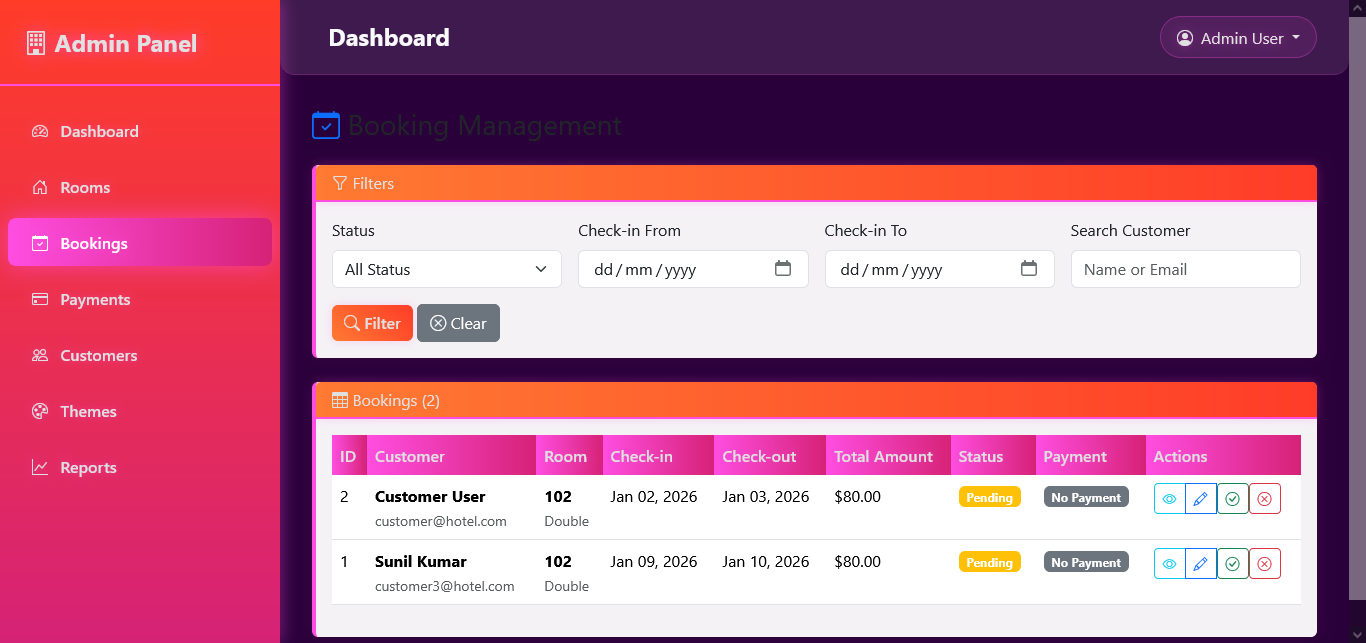The image size is (1366, 643).
Task: Go to Reports in the sidebar
Action: (88, 468)
